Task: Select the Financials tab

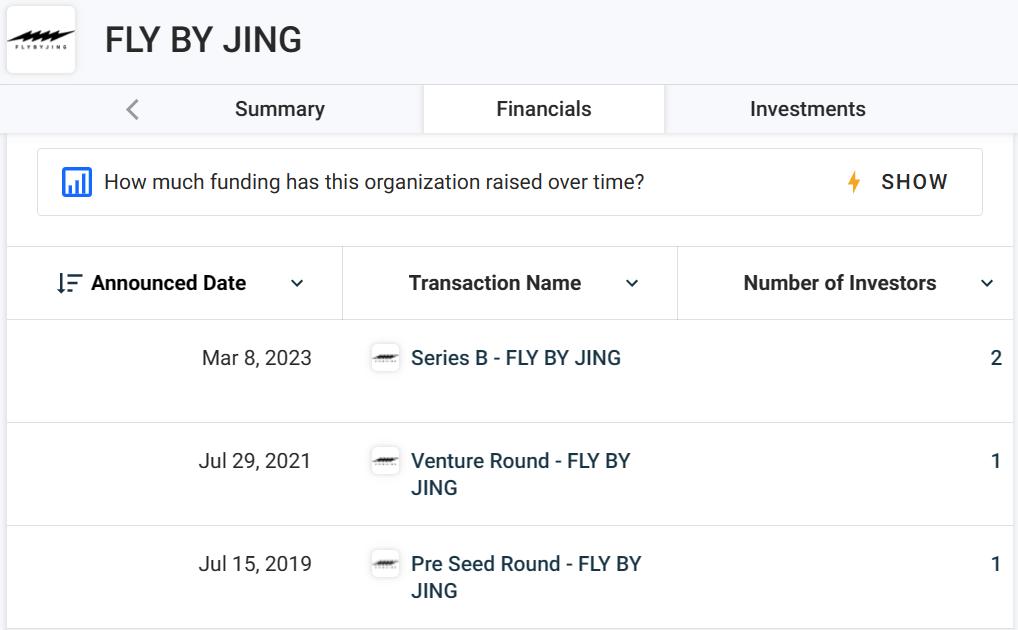Action: click(x=543, y=108)
